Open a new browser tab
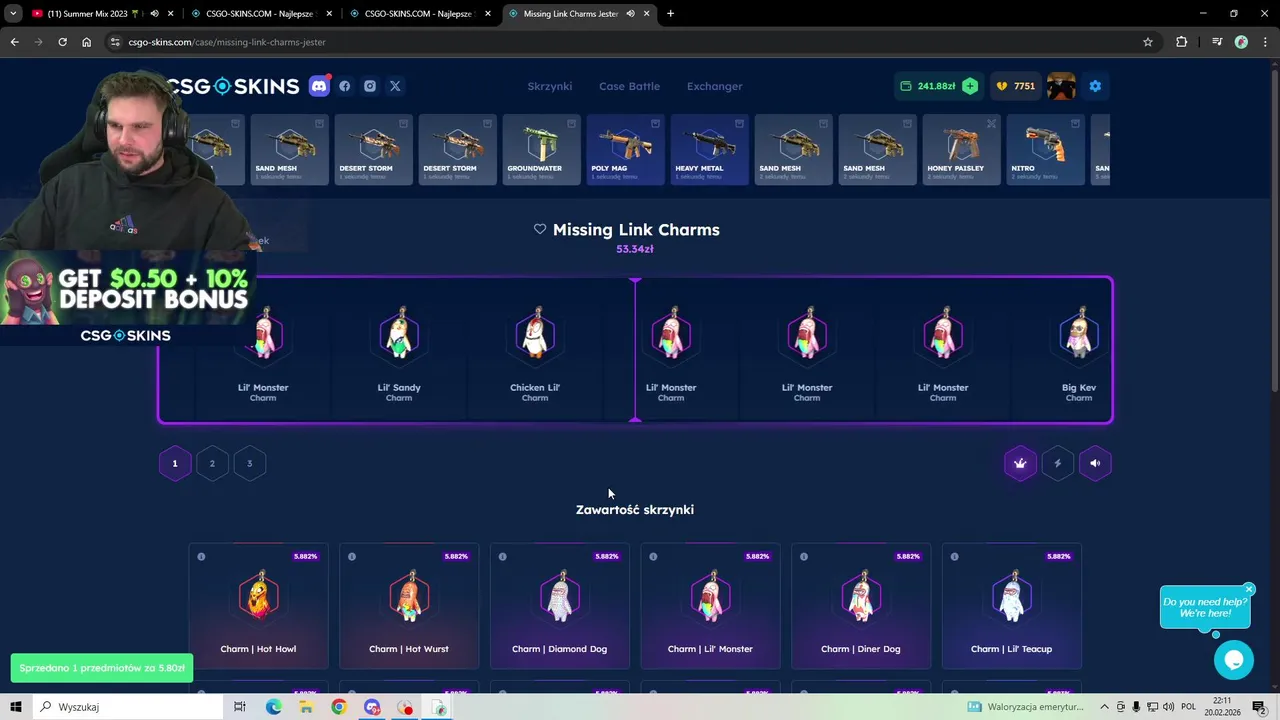The height and width of the screenshot is (720, 1280). click(x=670, y=14)
